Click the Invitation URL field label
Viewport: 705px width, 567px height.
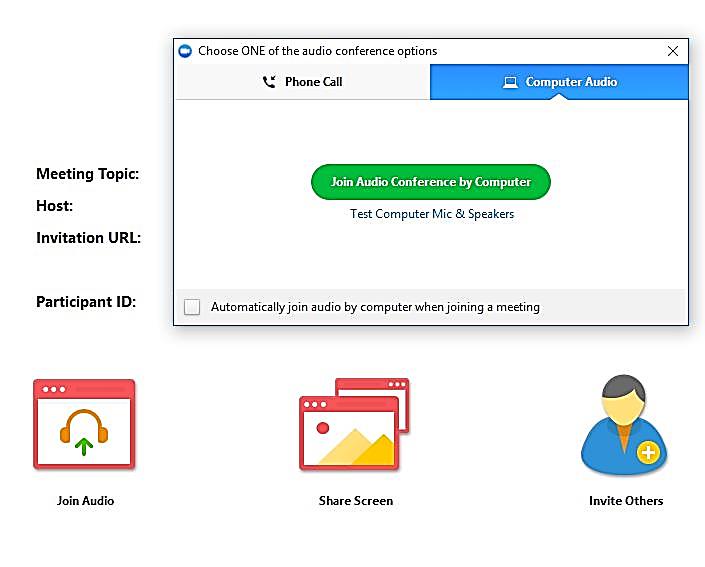tap(88, 238)
